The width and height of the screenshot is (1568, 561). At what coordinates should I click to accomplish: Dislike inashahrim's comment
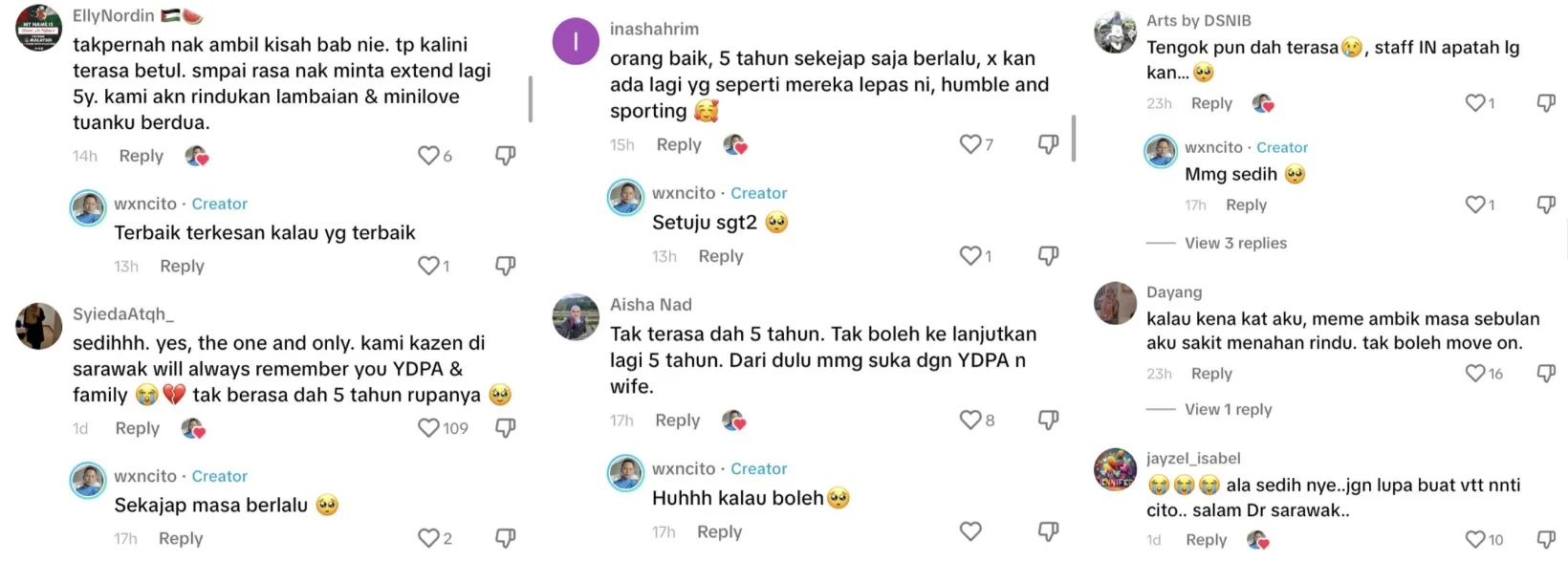(x=1048, y=144)
